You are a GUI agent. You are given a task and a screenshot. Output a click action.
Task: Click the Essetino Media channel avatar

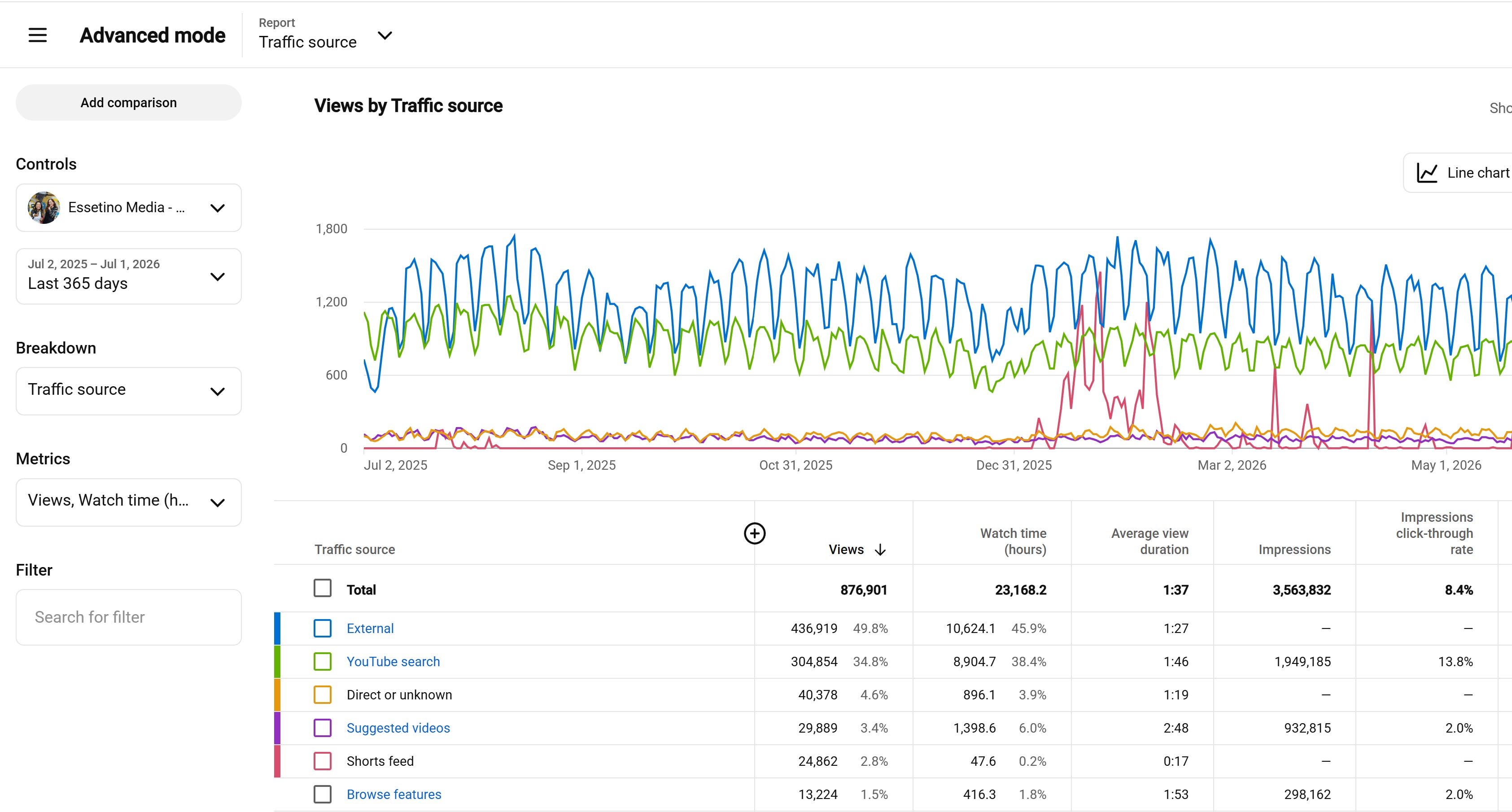coord(44,208)
